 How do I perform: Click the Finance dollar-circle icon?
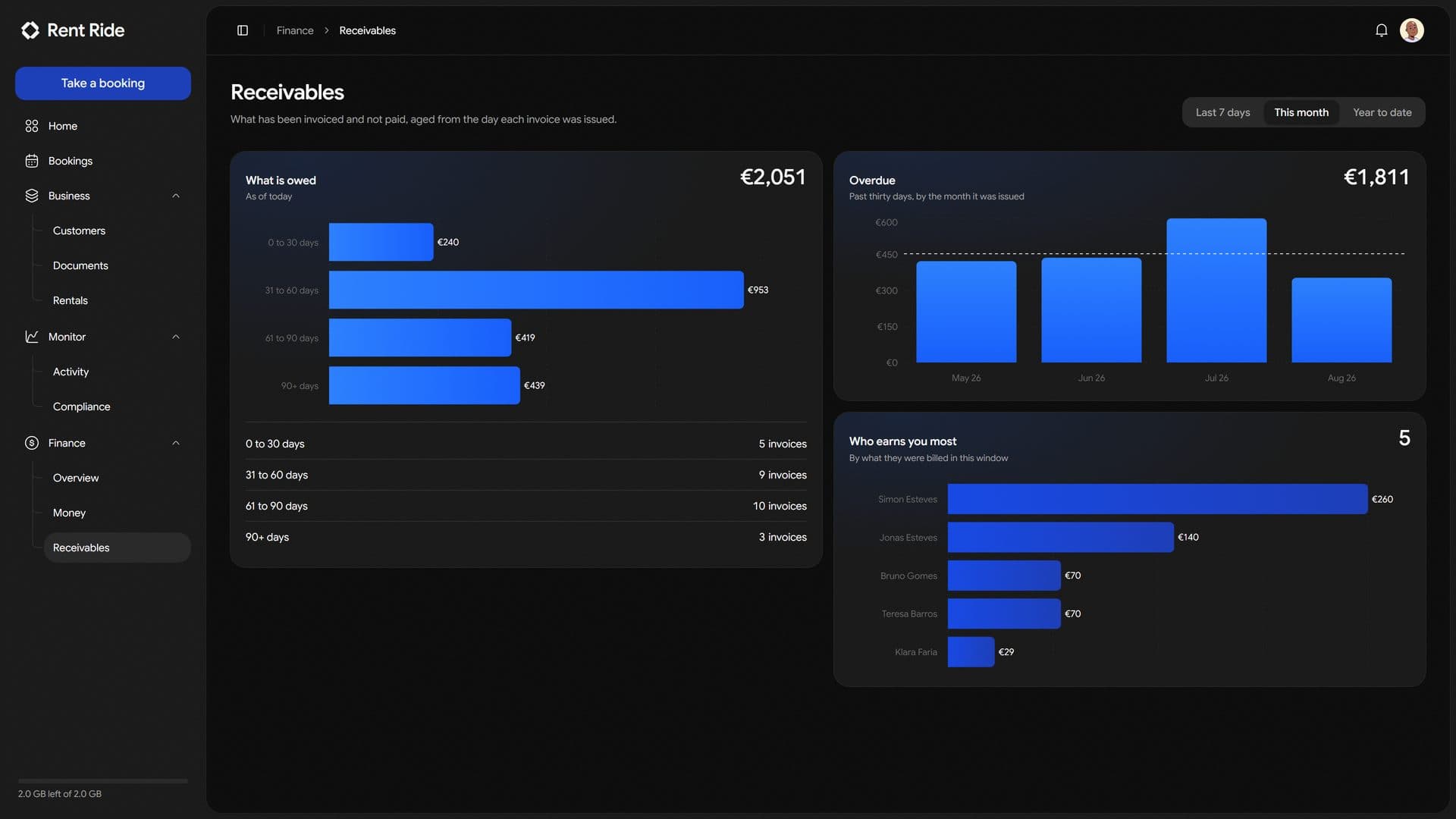tap(32, 443)
